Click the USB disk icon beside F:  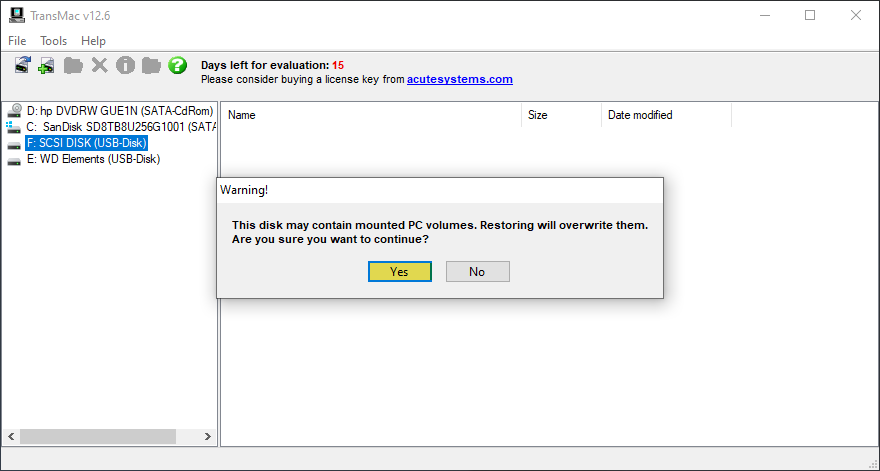[15, 145]
